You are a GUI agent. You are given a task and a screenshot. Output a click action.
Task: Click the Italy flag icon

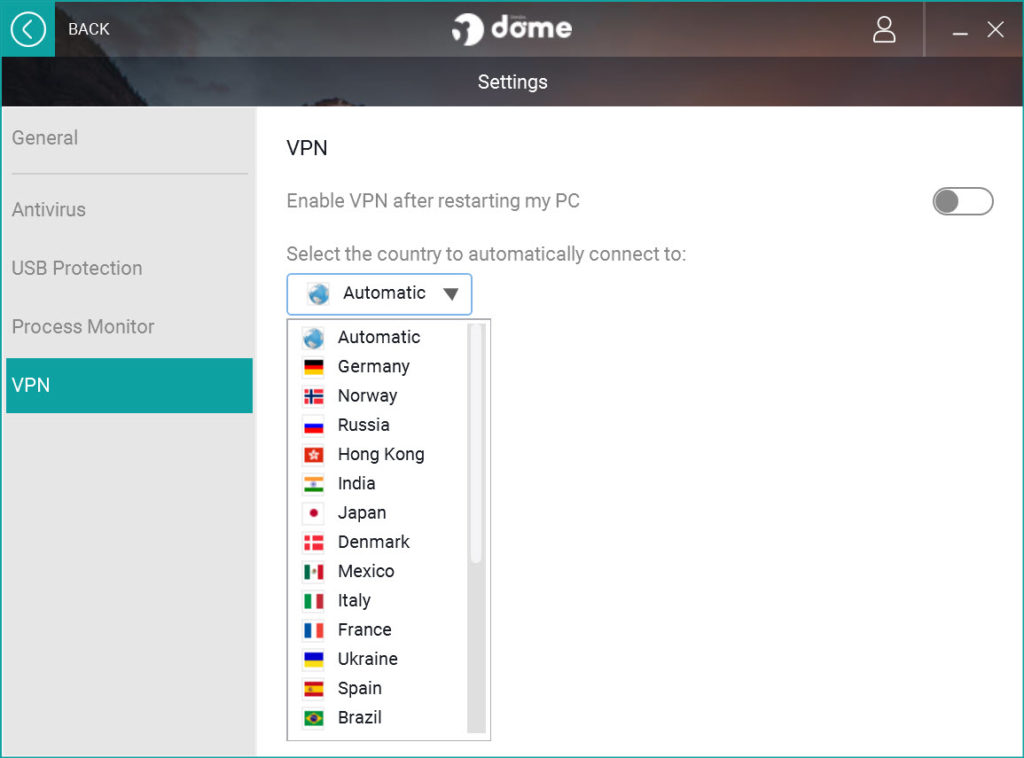click(313, 601)
